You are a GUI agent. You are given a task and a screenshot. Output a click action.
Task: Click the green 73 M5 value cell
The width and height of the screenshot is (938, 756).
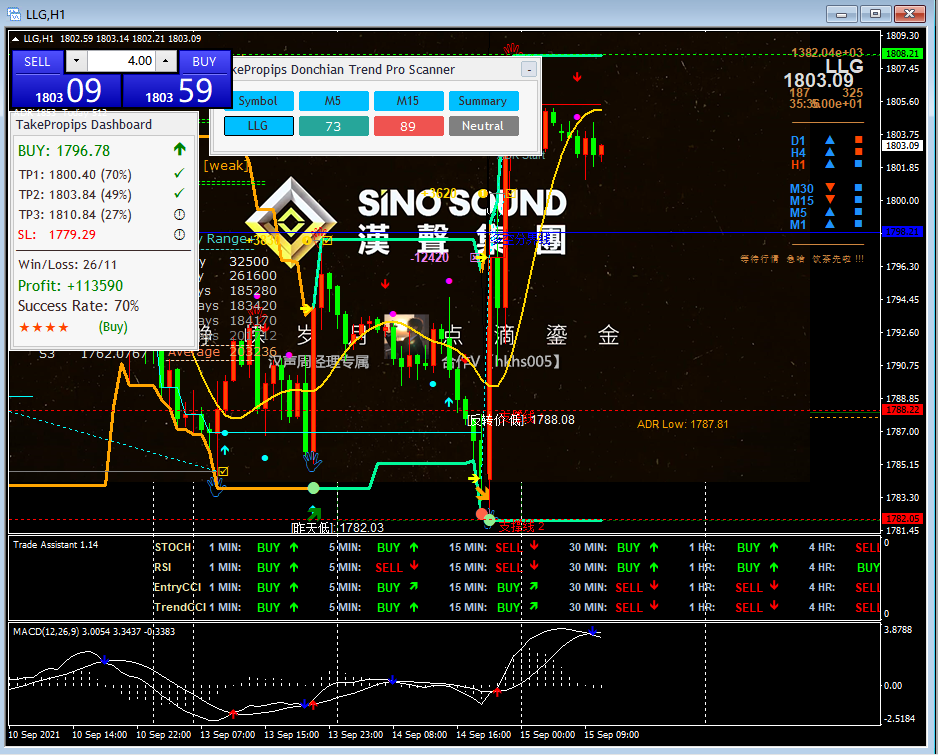pos(333,126)
